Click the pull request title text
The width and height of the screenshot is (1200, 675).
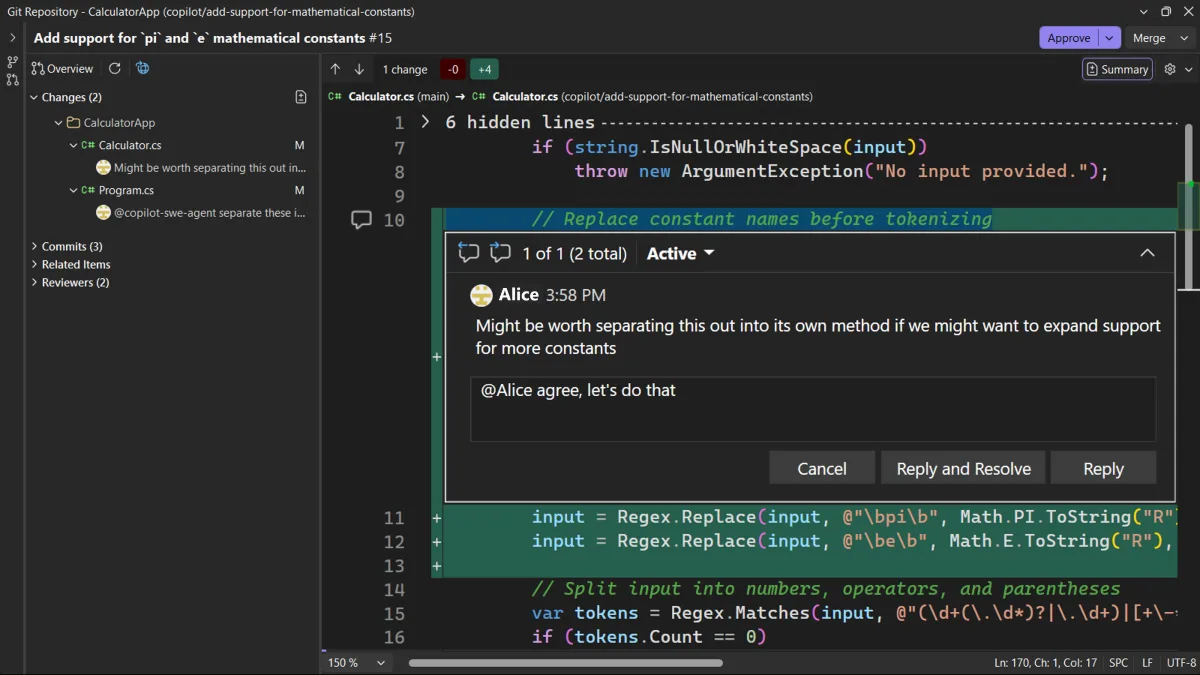[x=213, y=38]
